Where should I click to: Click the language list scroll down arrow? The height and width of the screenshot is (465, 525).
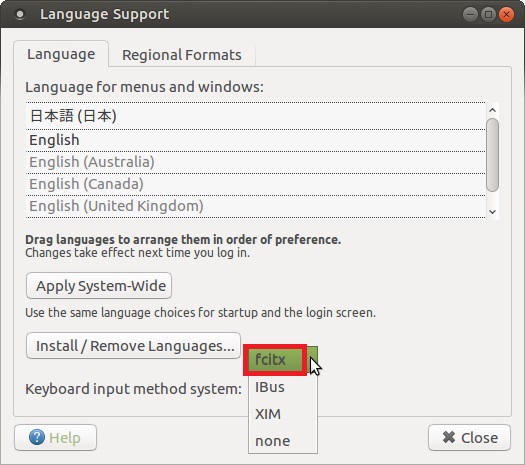tap(492, 212)
